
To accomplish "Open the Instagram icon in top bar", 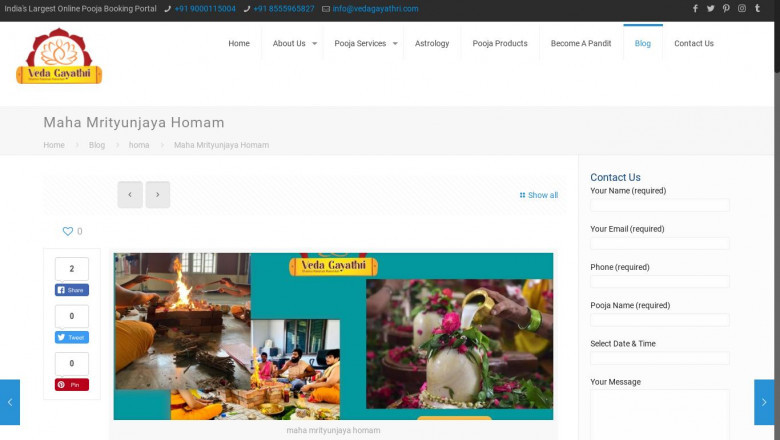I will tap(742, 8).
